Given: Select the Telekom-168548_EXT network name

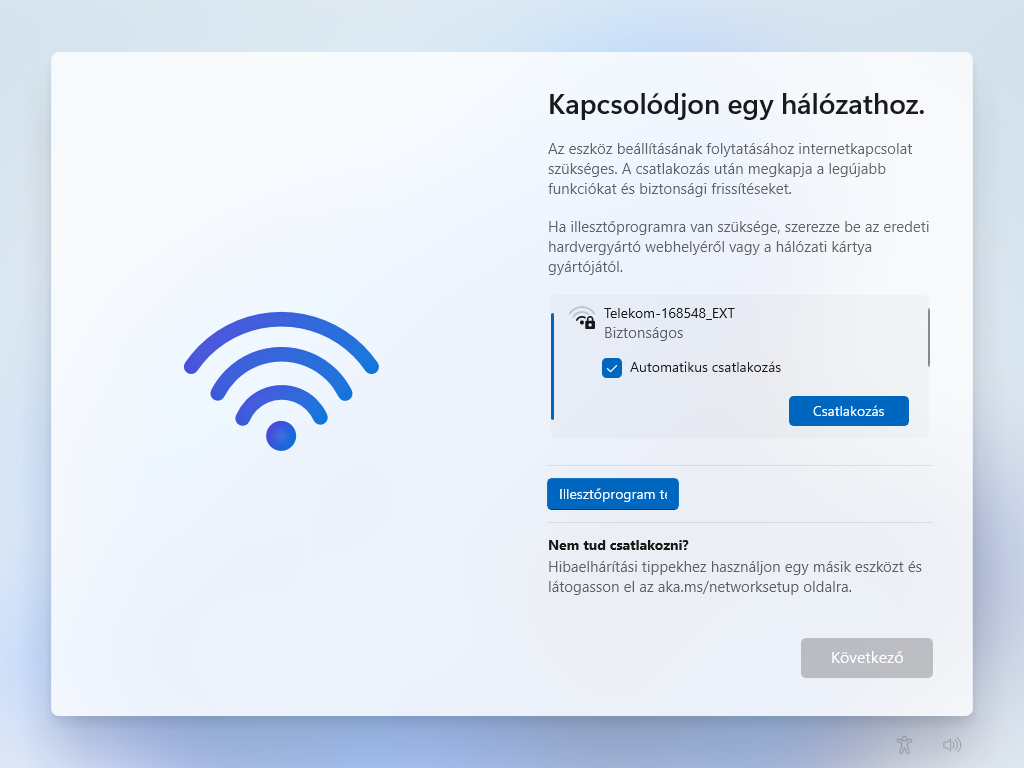Looking at the screenshot, I should point(669,313).
